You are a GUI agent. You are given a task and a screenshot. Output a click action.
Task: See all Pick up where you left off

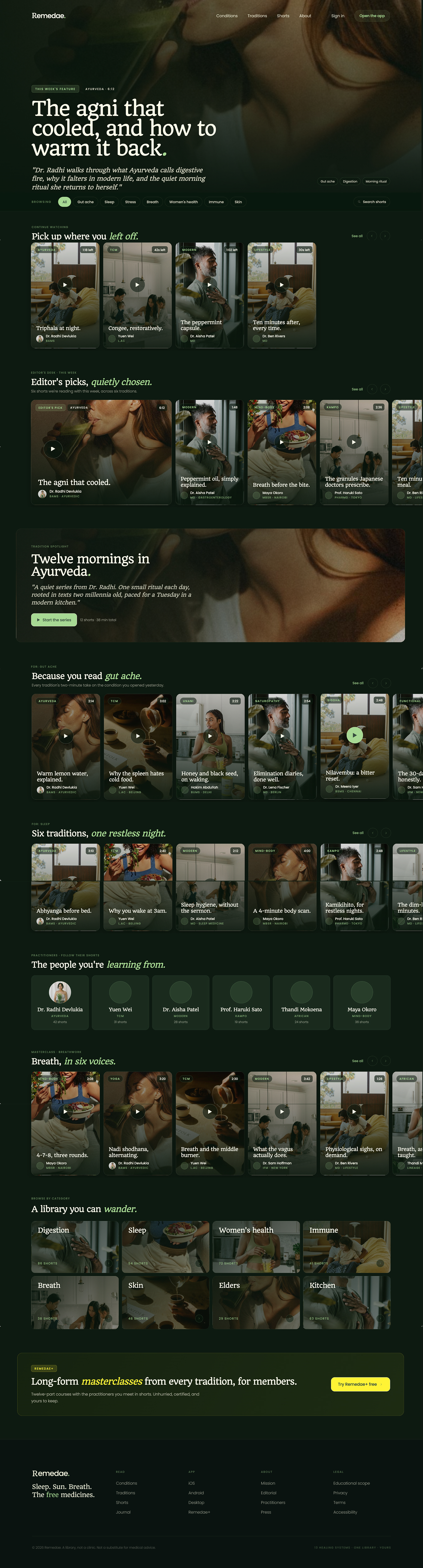pos(357,235)
